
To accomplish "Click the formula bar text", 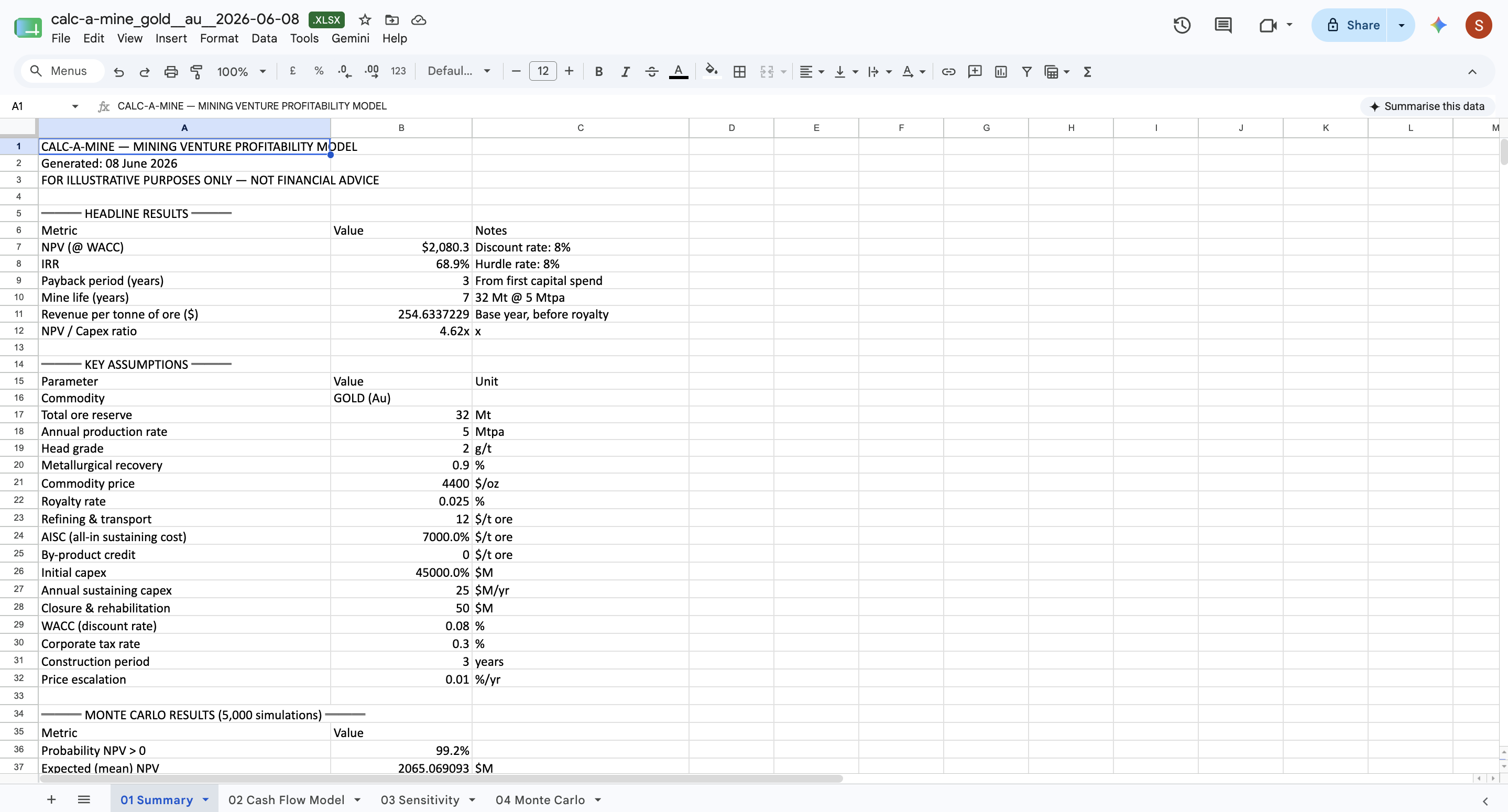I will tap(252, 106).
